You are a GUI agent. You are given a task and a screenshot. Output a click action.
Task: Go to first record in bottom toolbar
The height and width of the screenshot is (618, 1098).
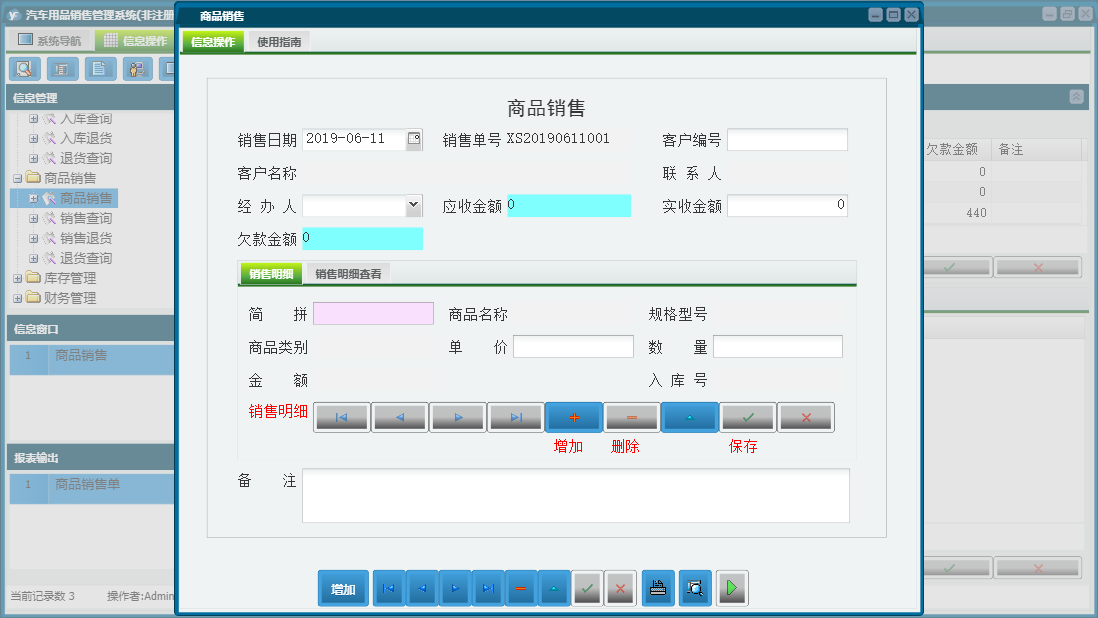(x=389, y=588)
